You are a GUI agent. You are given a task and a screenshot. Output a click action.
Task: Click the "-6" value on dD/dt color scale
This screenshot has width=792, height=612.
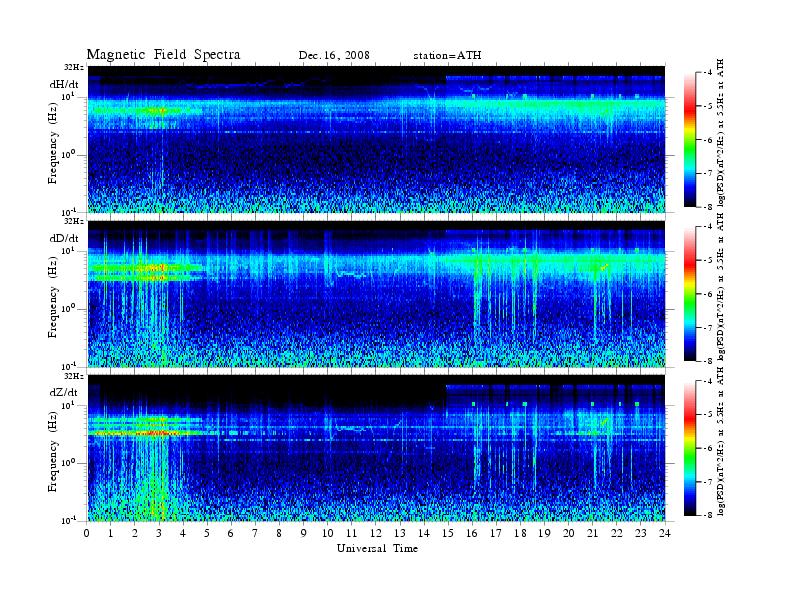(x=708, y=294)
